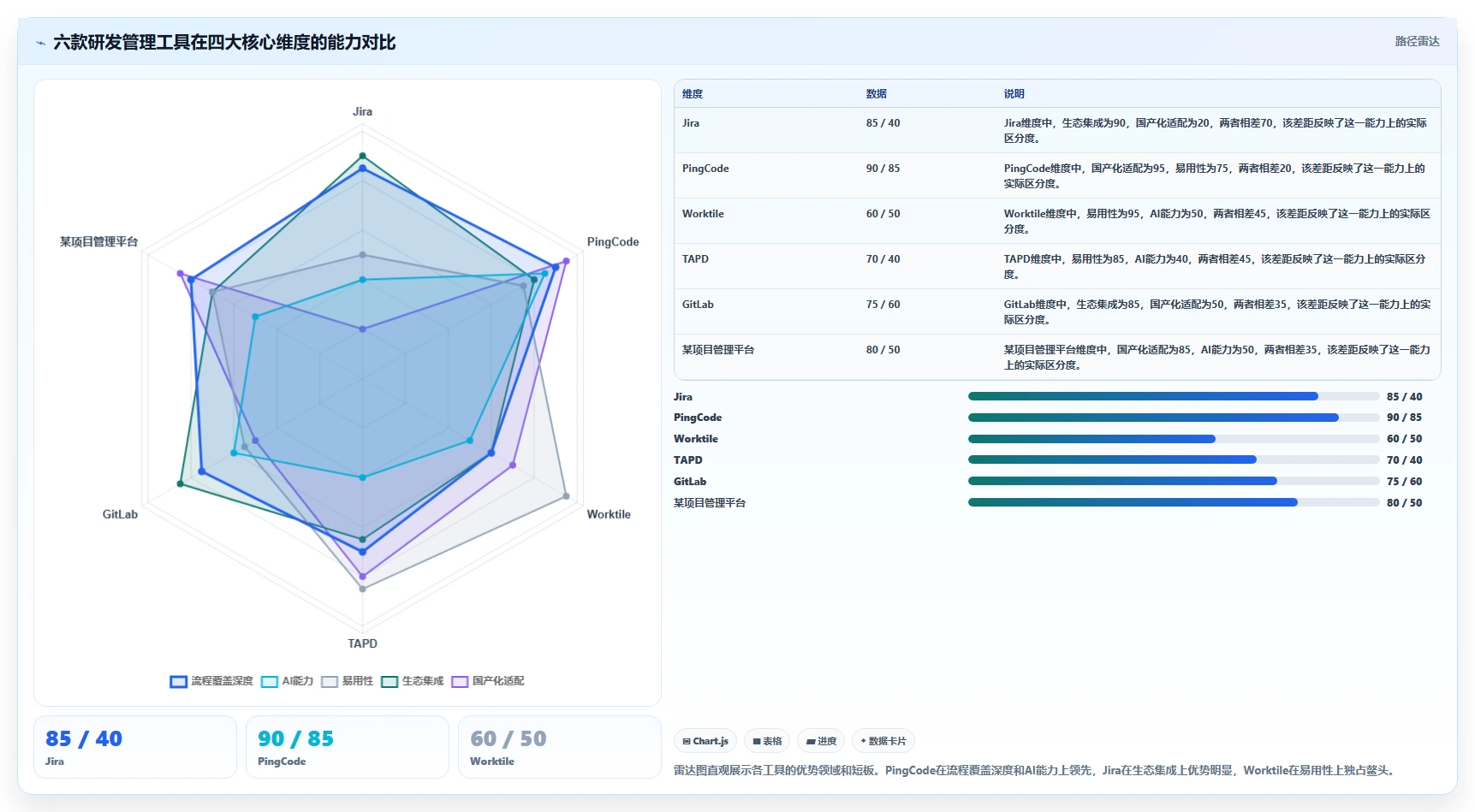Click the title icon beside 六款研发管理工具
The image size is (1475, 812).
[x=40, y=43]
